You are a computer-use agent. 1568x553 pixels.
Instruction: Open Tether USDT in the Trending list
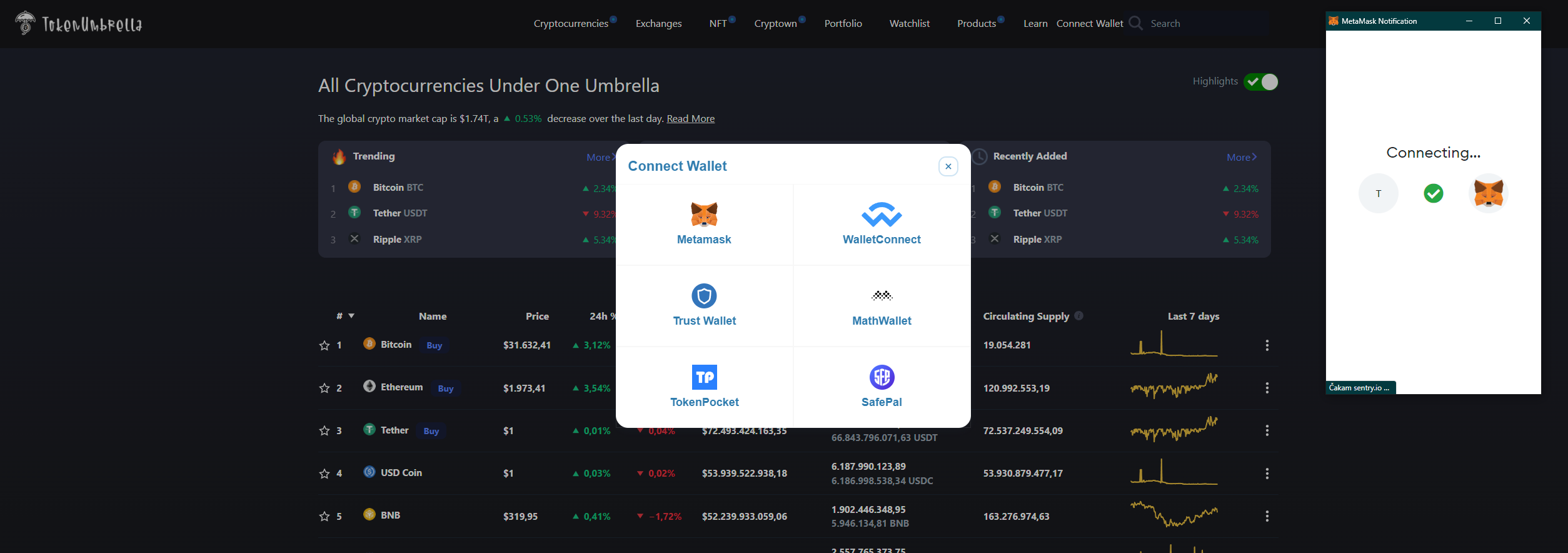(400, 213)
